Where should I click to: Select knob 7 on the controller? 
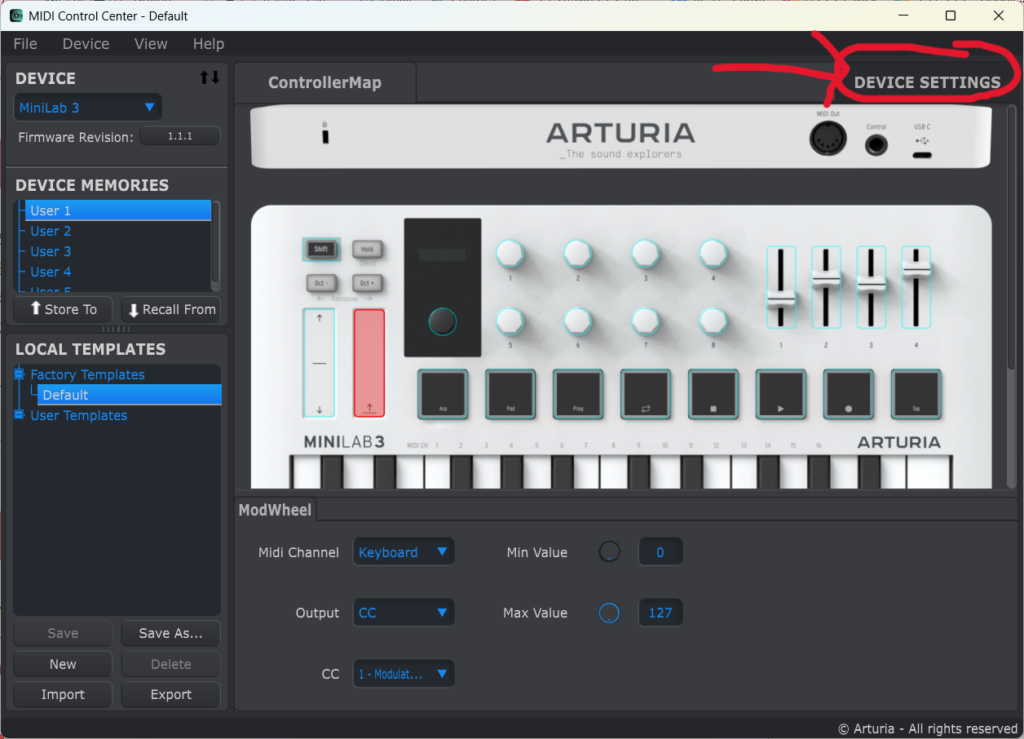[x=645, y=321]
